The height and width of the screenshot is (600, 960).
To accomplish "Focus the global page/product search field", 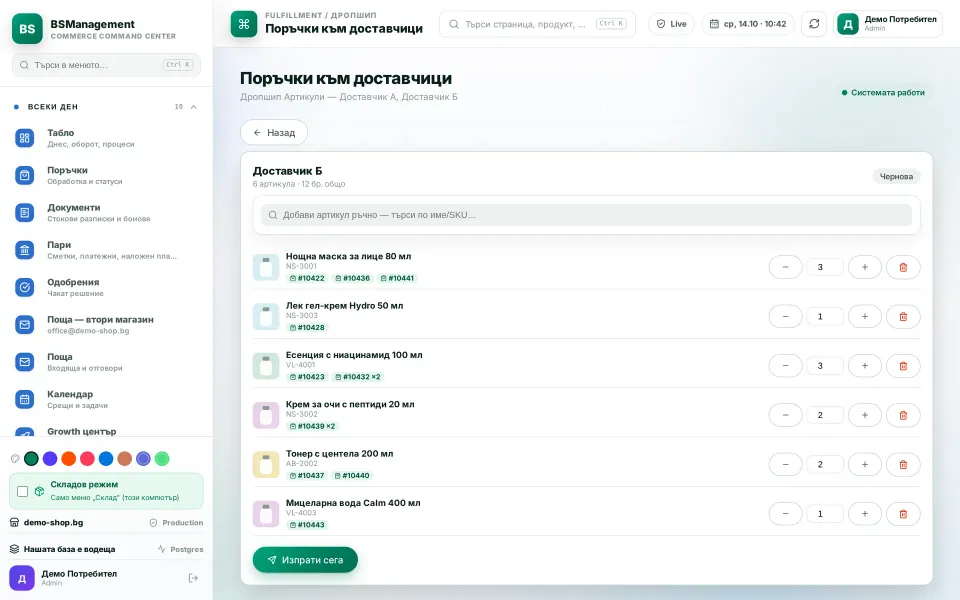I will [x=537, y=24].
